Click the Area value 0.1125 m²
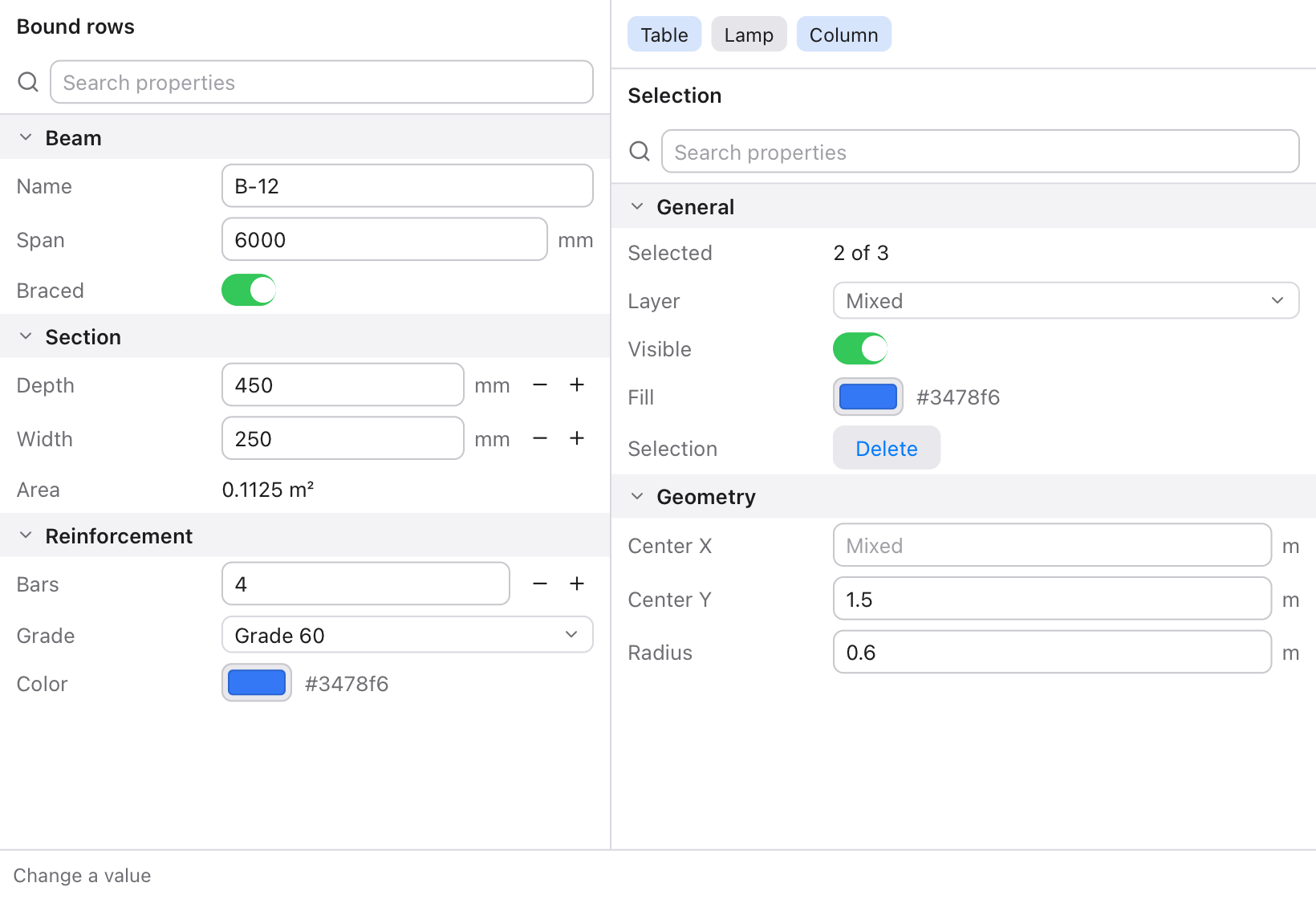The image size is (1316, 899). click(x=268, y=490)
